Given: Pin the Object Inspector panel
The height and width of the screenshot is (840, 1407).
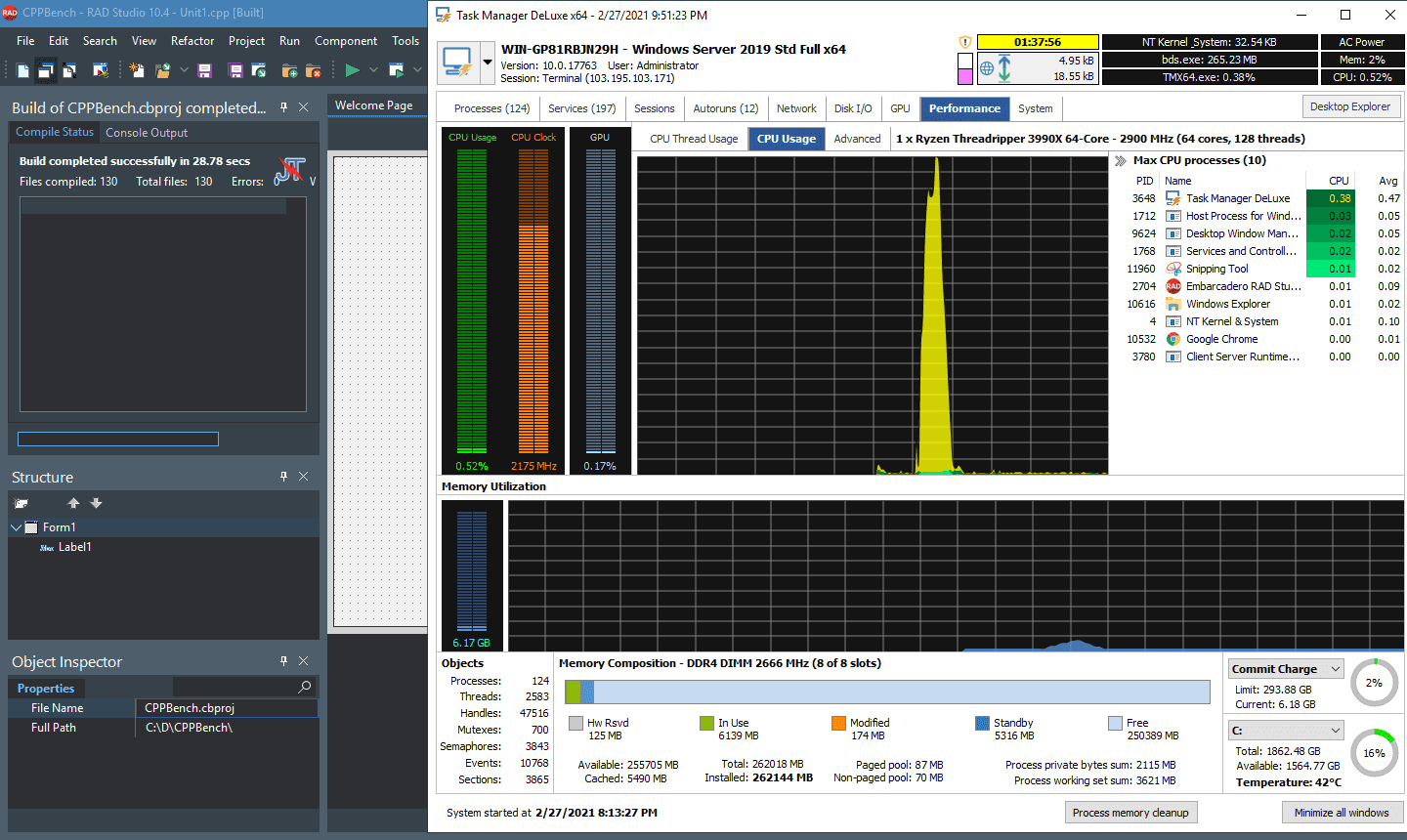Looking at the screenshot, I should tap(283, 661).
